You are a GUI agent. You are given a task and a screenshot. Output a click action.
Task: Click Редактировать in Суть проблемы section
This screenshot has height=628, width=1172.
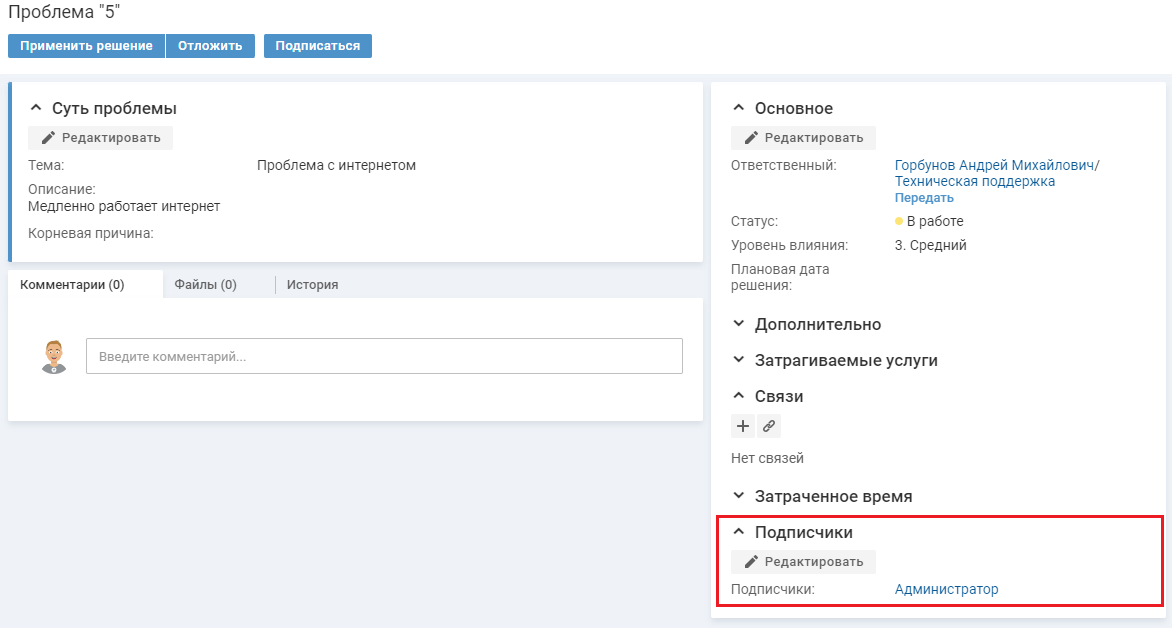100,138
